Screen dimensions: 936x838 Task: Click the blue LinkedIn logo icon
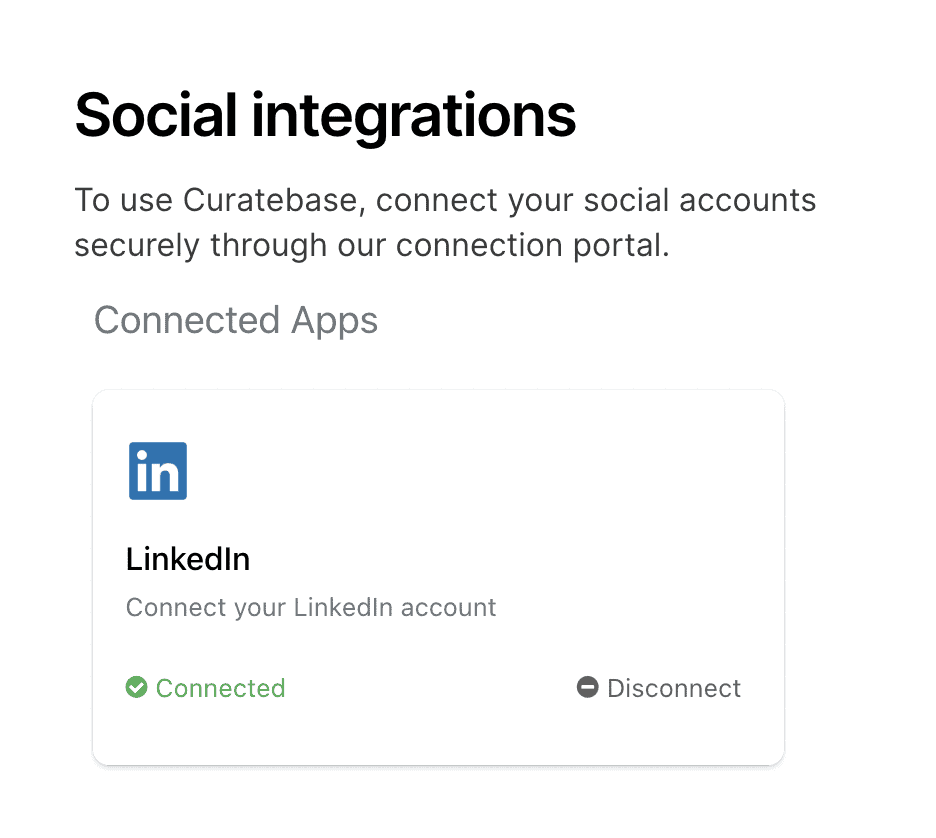158,471
